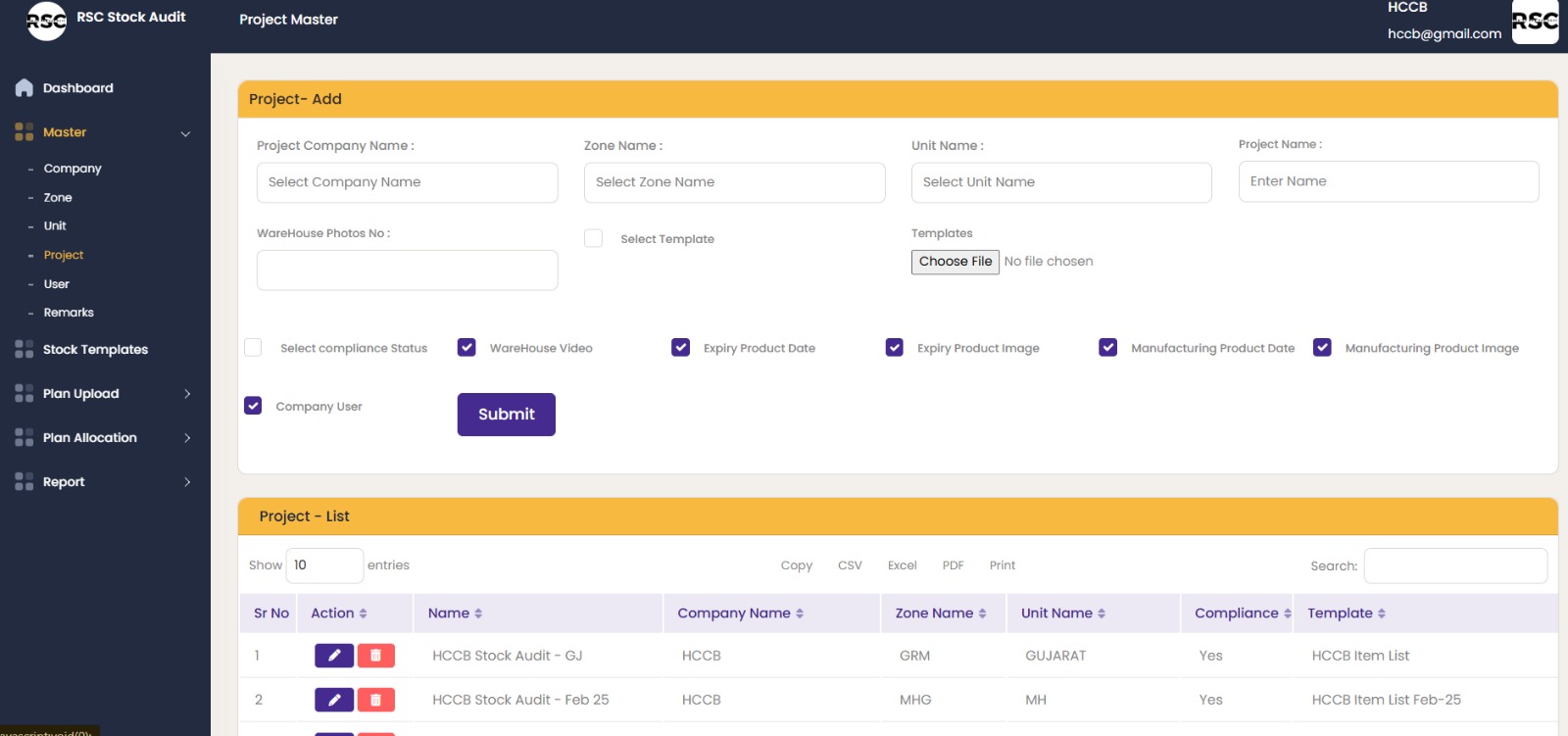Image resolution: width=1568 pixels, height=736 pixels.
Task: Enable the Select Template checkbox
Action: tap(593, 238)
